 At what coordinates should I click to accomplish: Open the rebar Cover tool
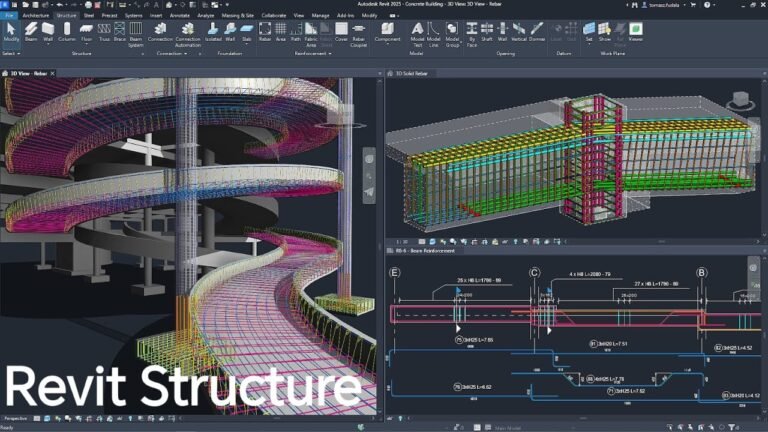(x=341, y=32)
